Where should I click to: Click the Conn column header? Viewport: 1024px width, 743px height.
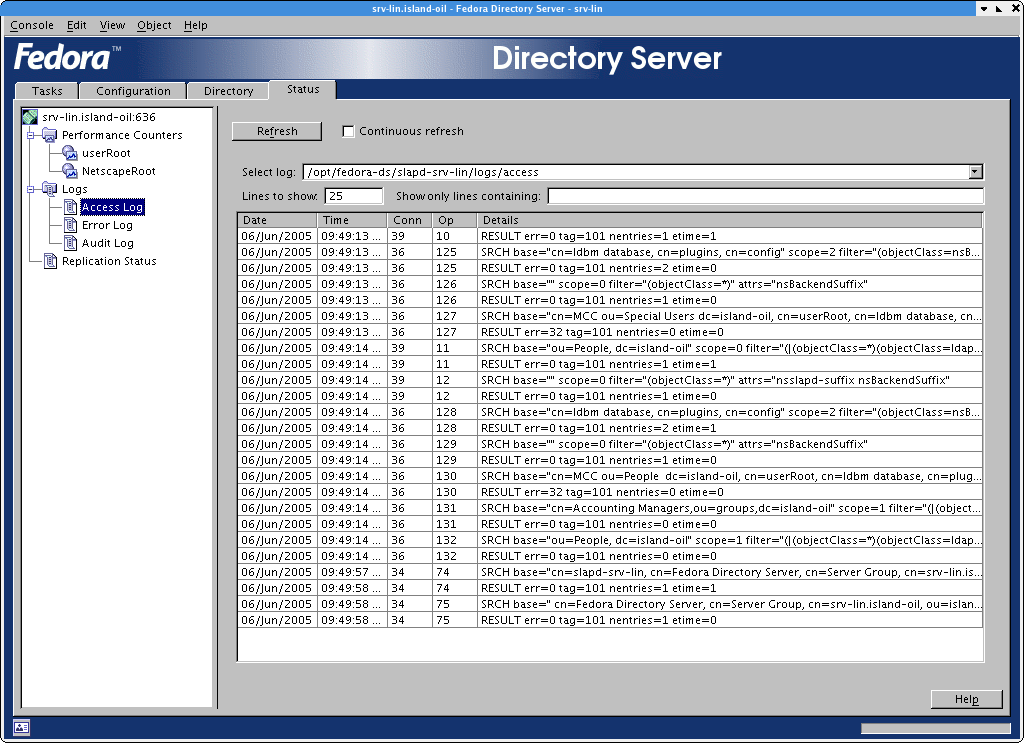coord(409,220)
